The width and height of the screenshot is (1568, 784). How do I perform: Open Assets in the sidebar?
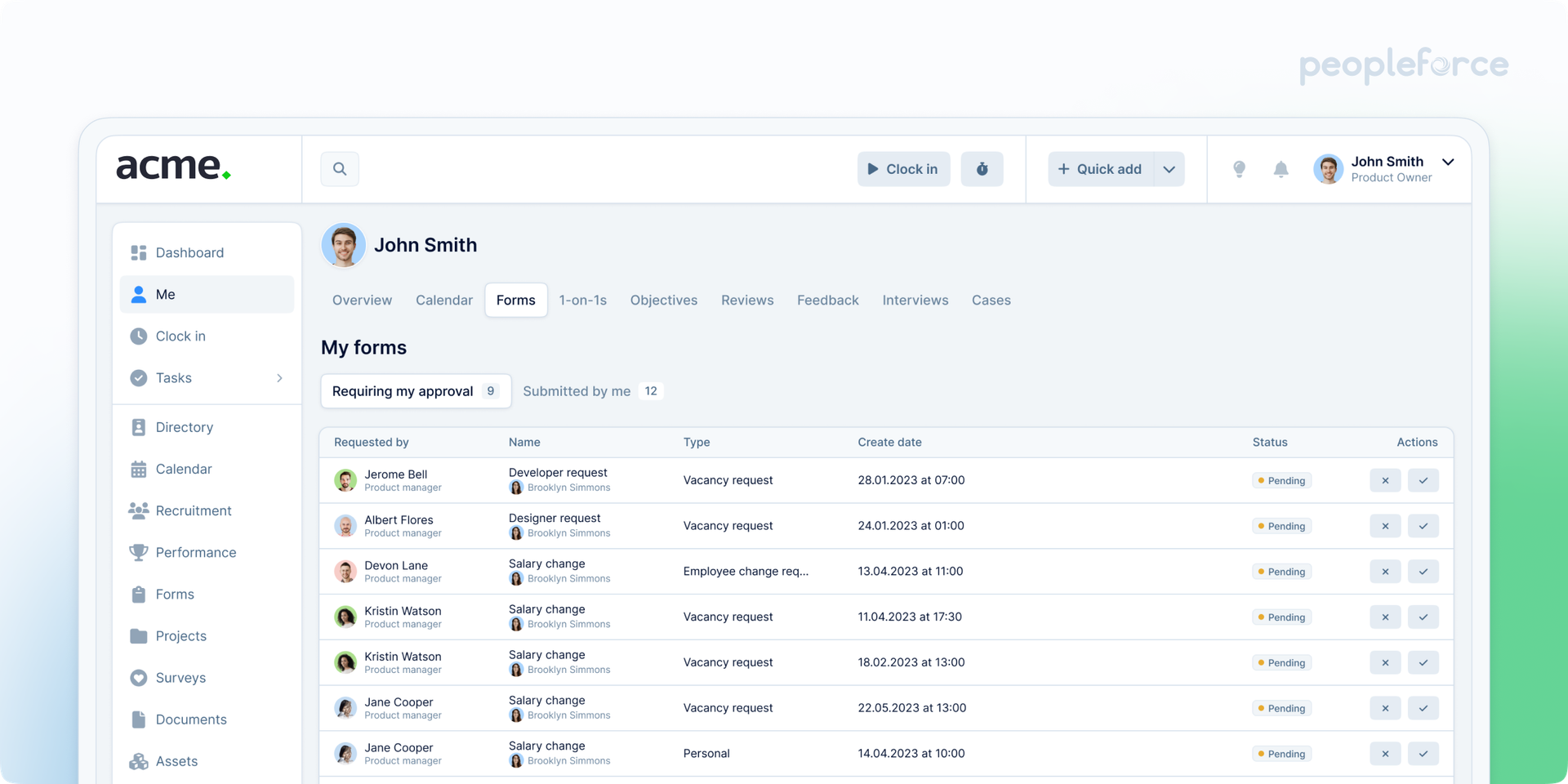(207, 760)
